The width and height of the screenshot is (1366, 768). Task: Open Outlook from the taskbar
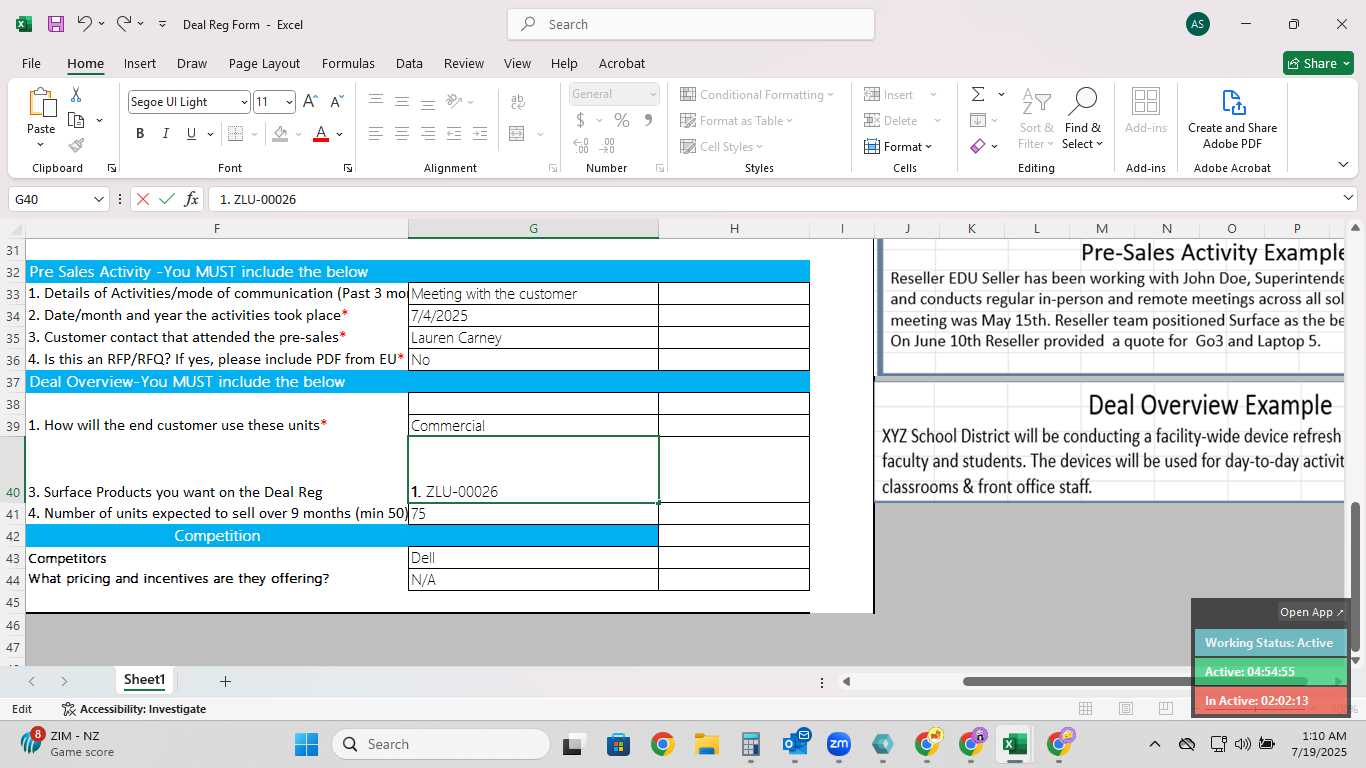point(796,744)
